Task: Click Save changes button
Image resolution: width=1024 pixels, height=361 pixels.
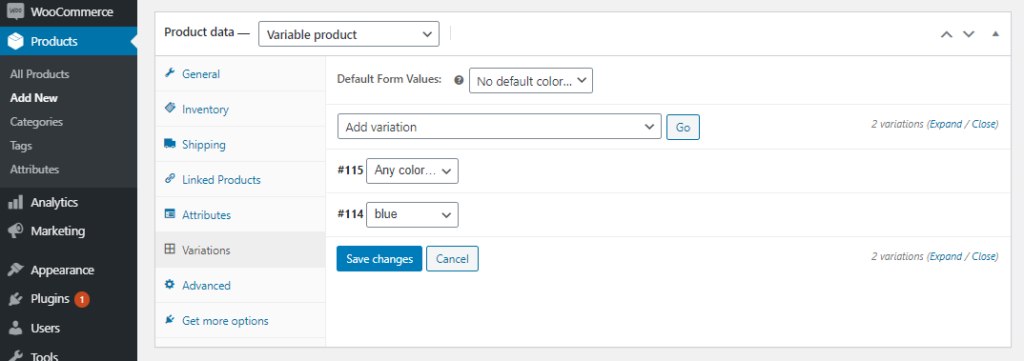Action: point(379,259)
